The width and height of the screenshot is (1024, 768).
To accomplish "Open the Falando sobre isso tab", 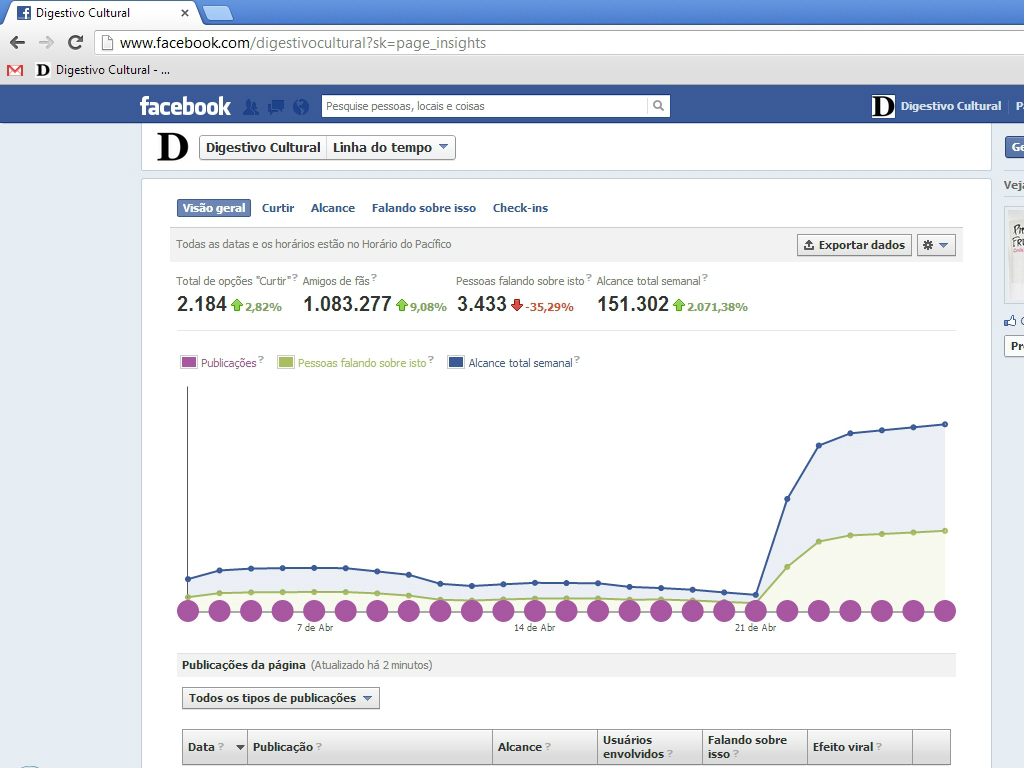I will pyautogui.click(x=424, y=208).
